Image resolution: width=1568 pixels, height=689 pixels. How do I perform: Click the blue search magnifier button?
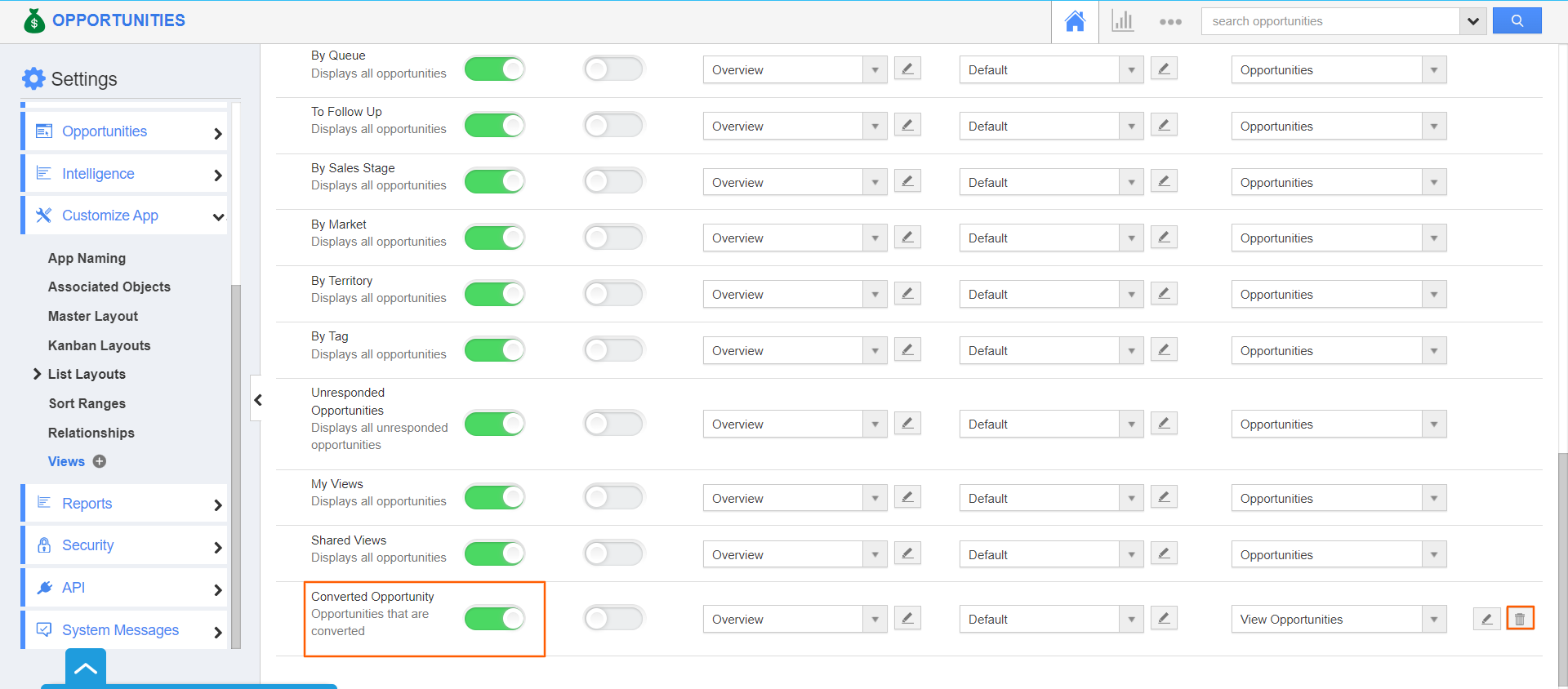click(x=1517, y=21)
